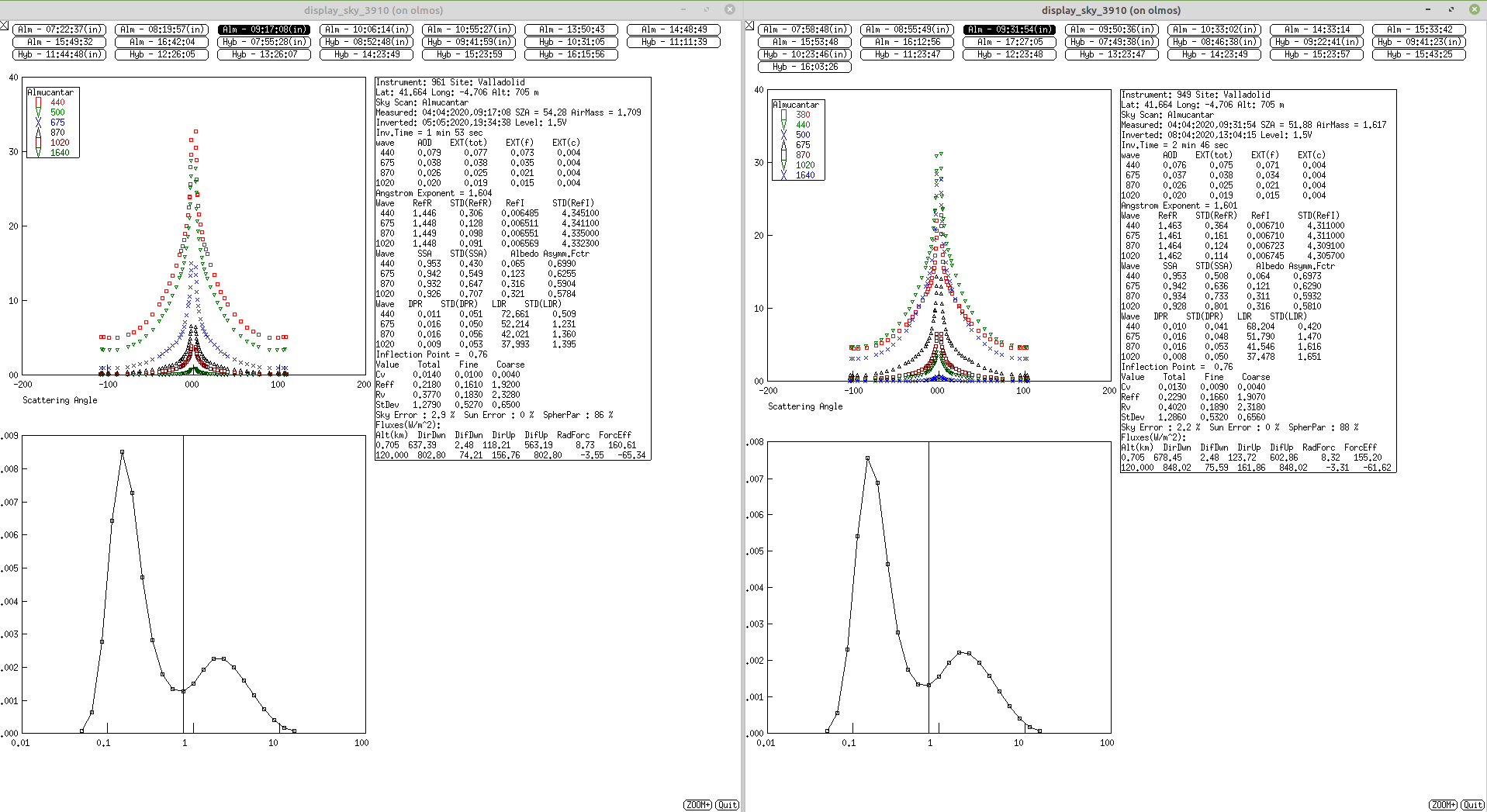1487x812 pixels.
Task: Open Alm - 16:12:56 scan
Action: 908,42
